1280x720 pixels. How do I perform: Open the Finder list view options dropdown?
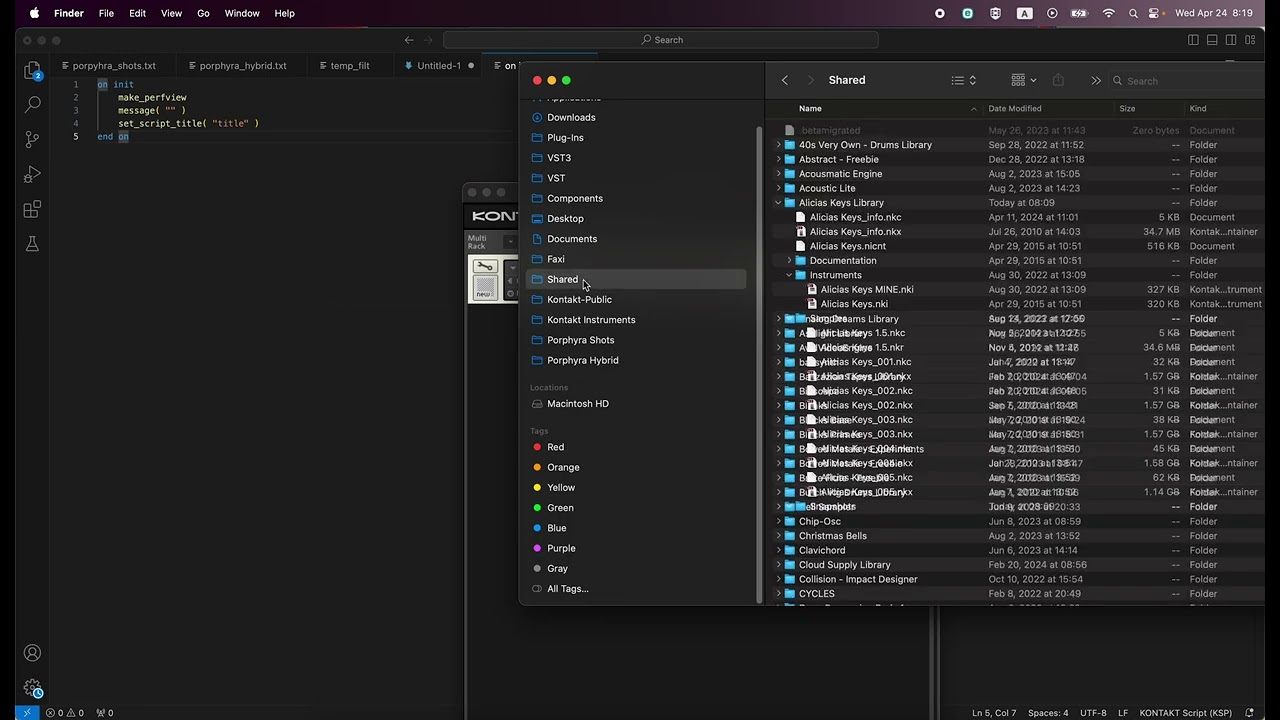pos(964,80)
